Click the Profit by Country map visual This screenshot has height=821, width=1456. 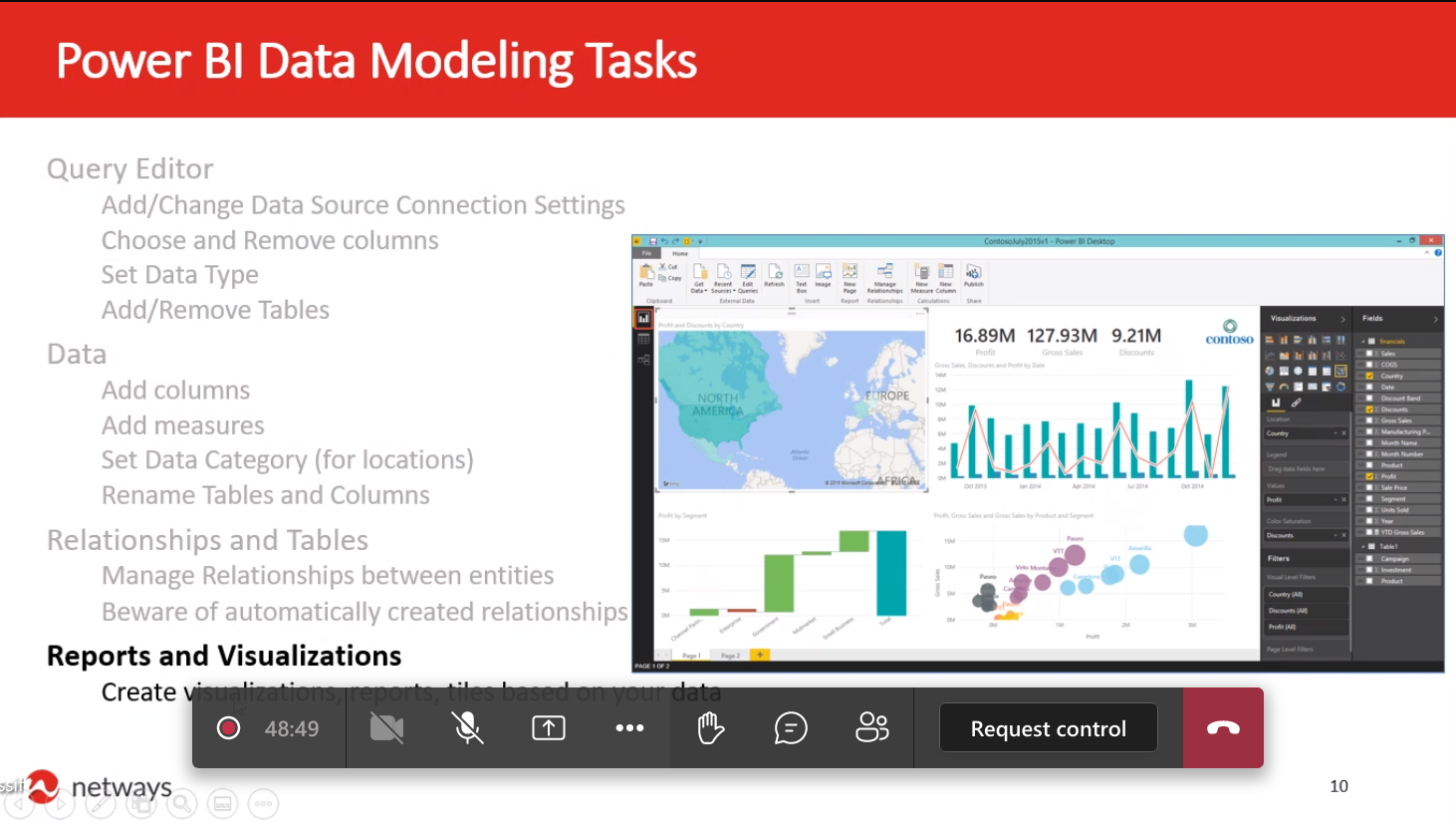(x=792, y=409)
